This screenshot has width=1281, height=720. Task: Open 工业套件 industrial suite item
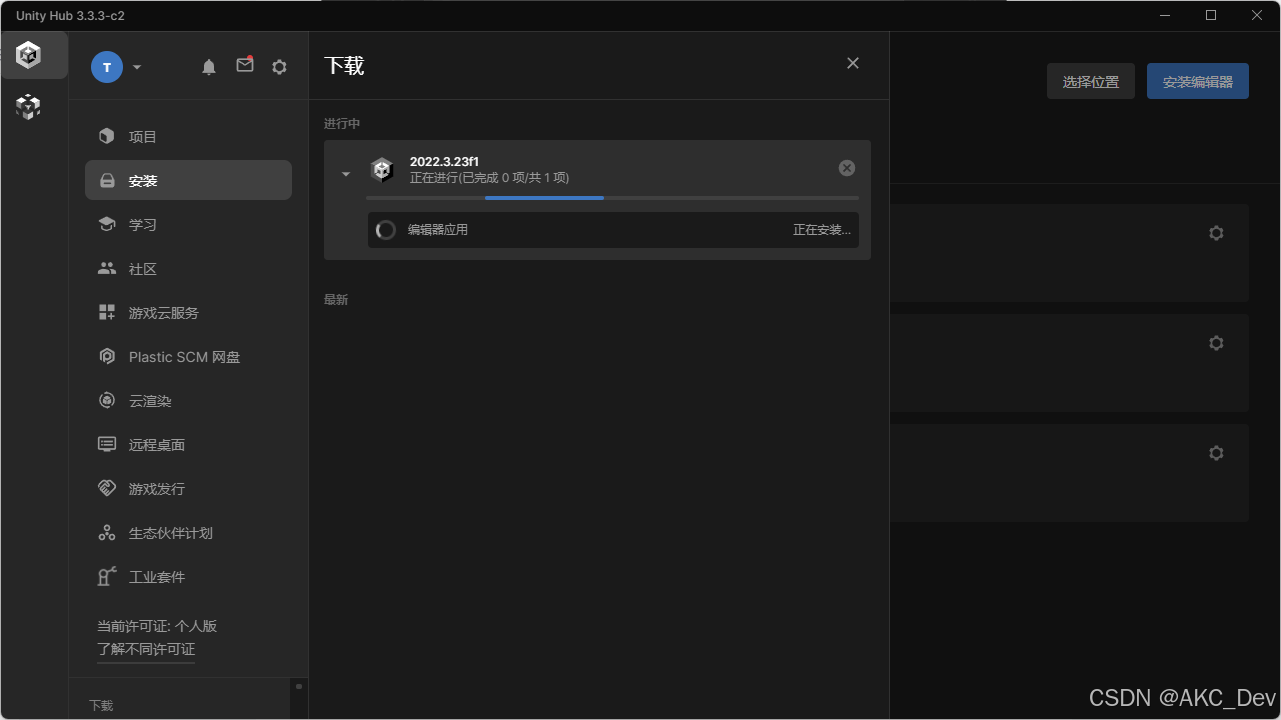coord(188,576)
